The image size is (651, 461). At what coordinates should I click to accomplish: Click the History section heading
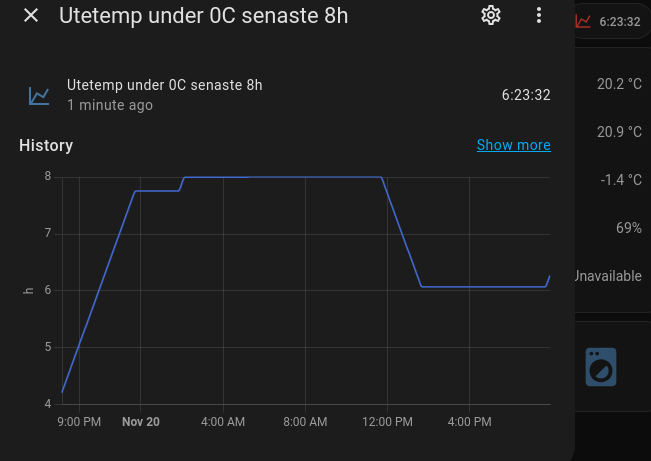pyautogui.click(x=46, y=145)
